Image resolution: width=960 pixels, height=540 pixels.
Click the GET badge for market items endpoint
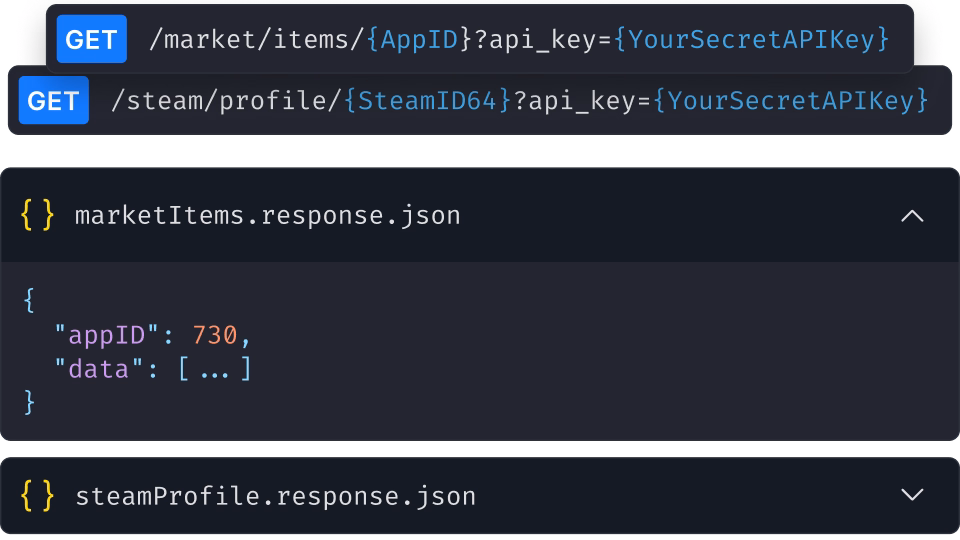pos(91,40)
